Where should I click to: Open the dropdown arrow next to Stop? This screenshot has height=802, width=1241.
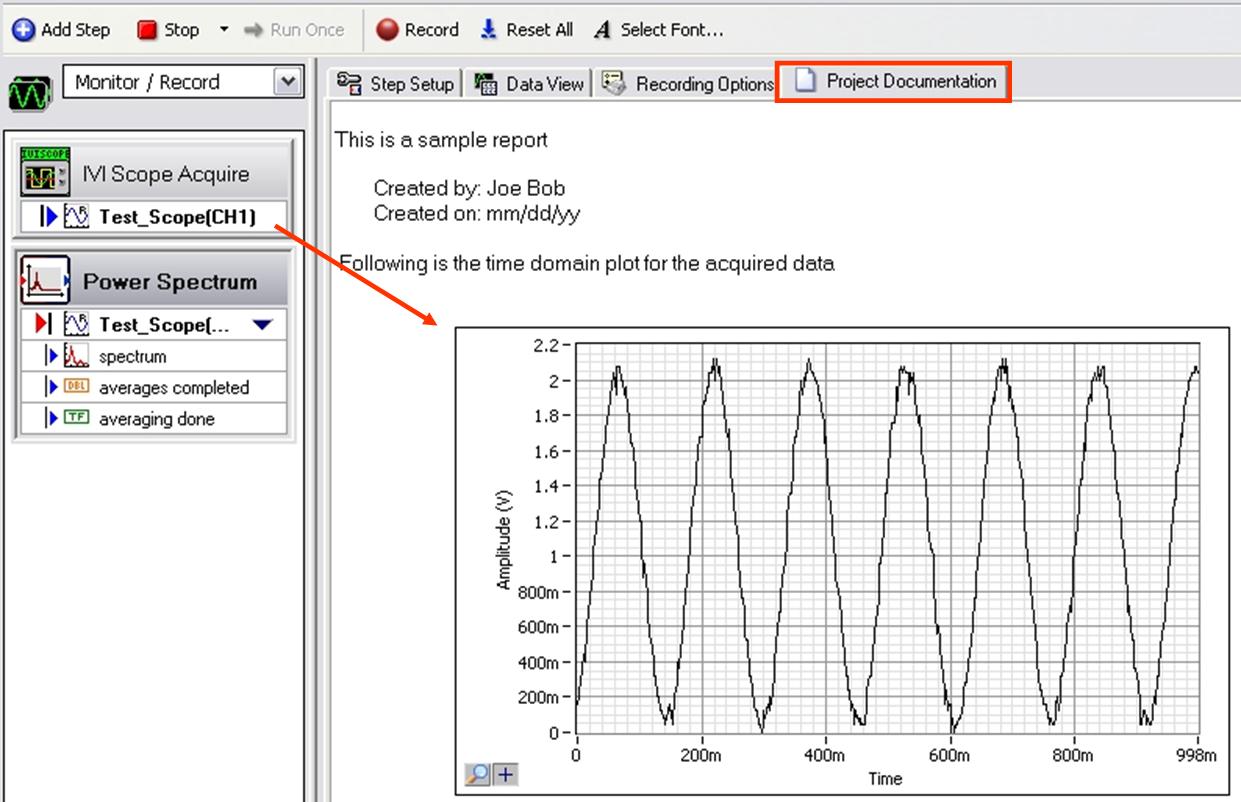[x=224, y=30]
